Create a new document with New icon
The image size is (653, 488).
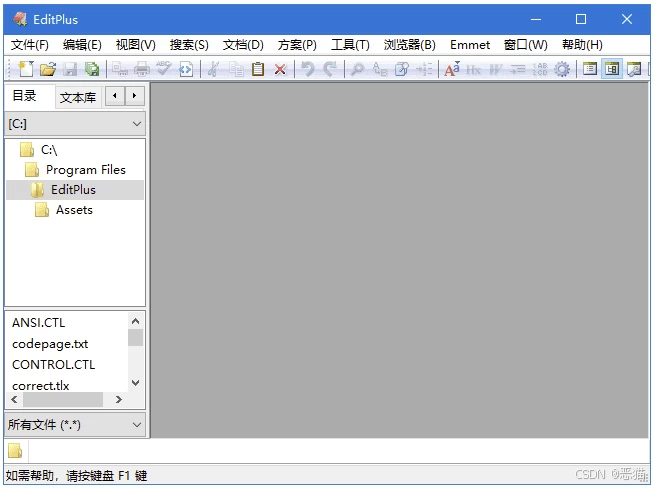26,69
